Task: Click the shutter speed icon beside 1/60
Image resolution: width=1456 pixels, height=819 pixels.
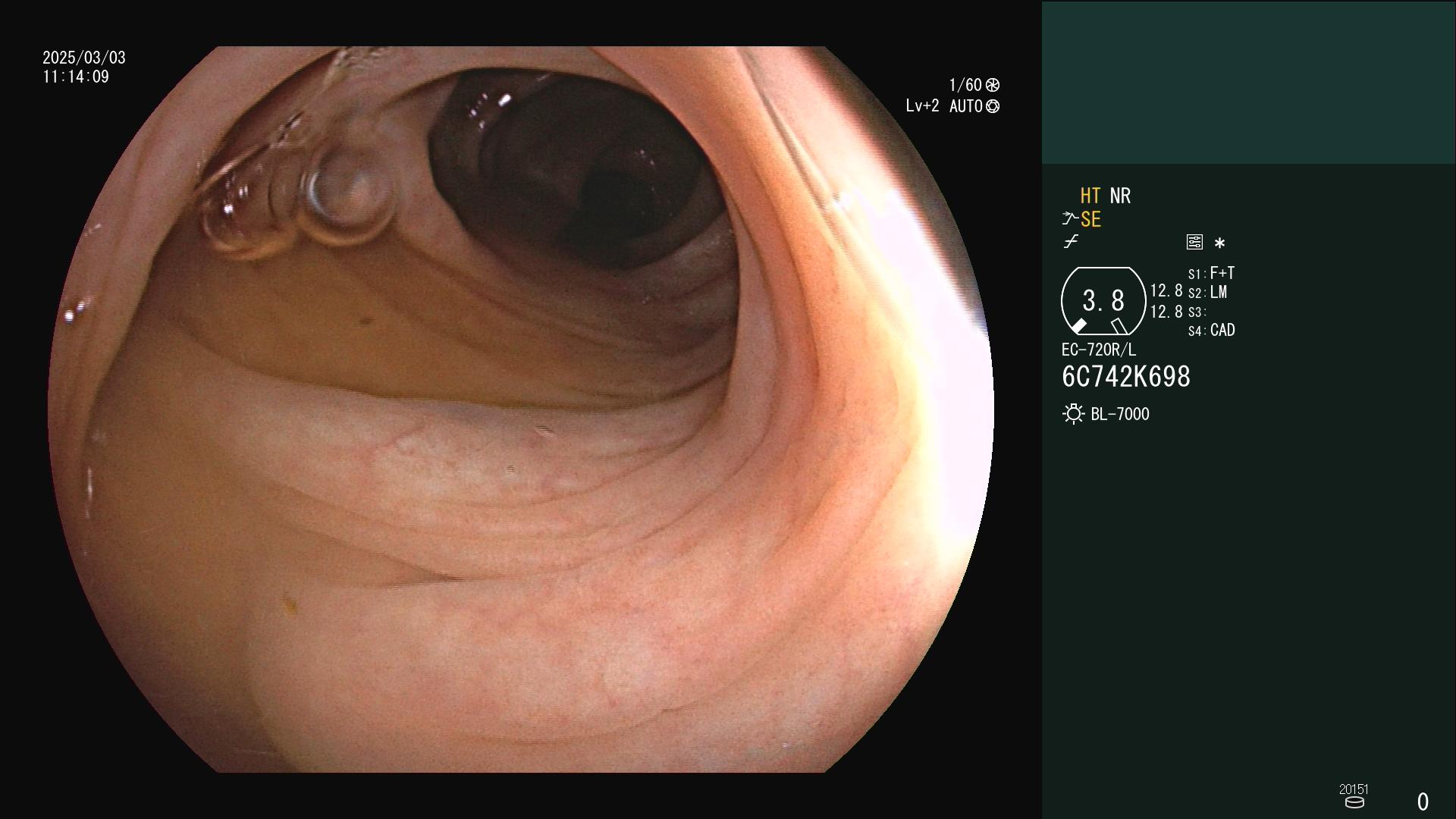Action: [x=993, y=85]
